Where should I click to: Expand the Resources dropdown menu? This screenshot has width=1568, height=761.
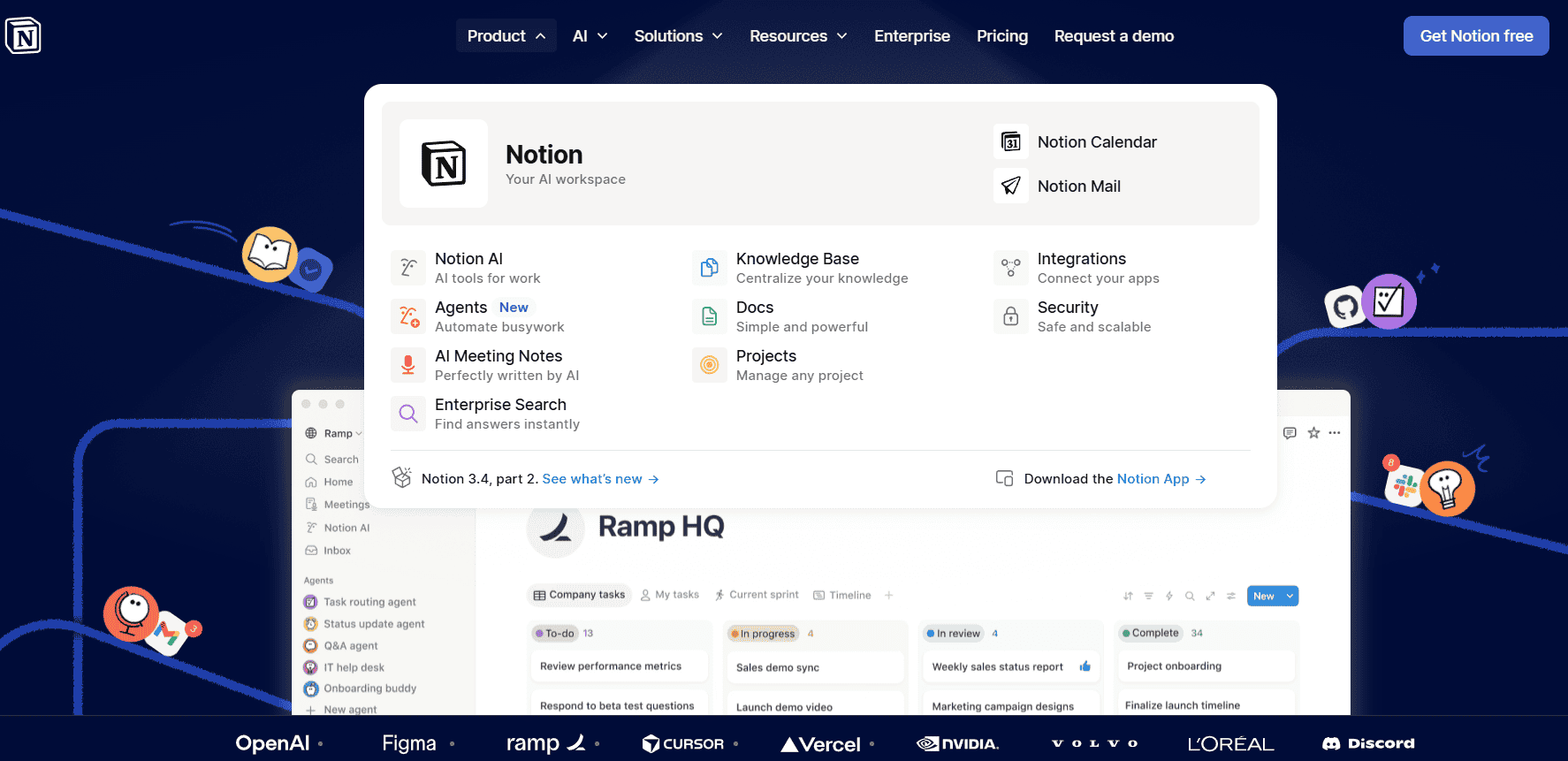tap(799, 35)
